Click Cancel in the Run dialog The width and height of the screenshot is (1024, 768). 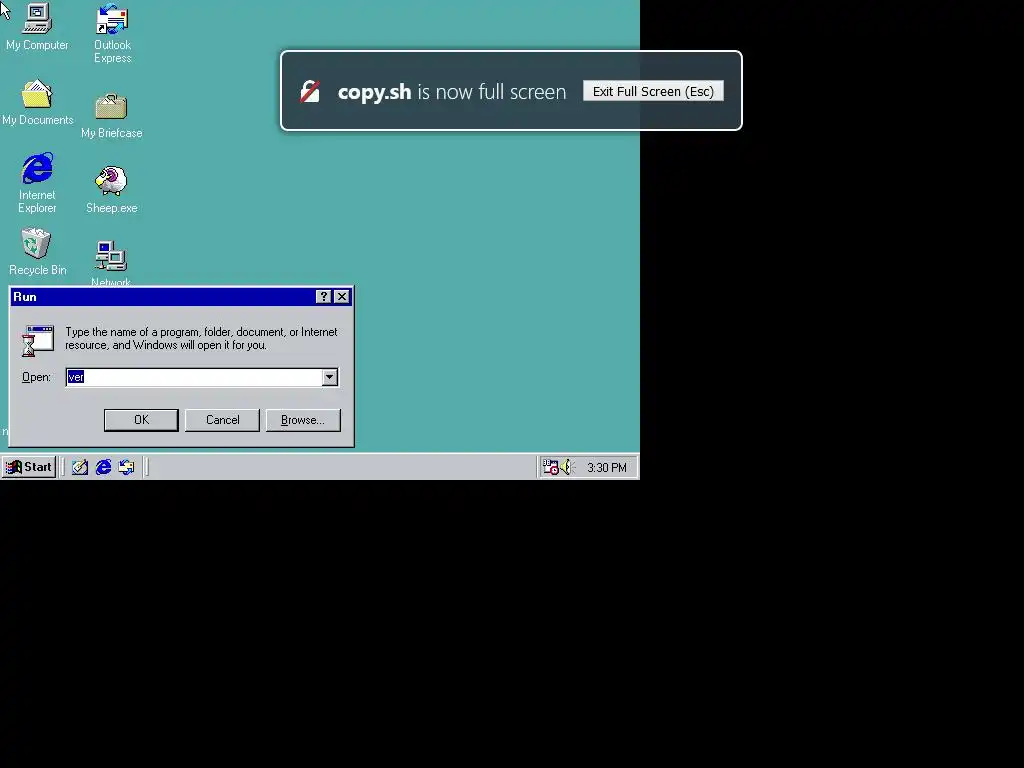222,420
